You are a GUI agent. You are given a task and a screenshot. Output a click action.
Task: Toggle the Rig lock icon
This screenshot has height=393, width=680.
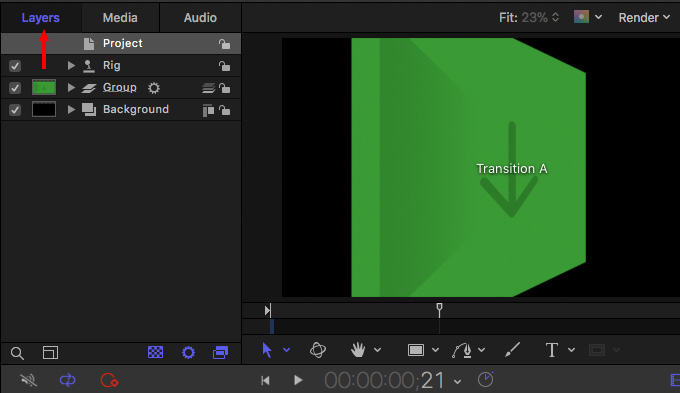click(x=224, y=66)
